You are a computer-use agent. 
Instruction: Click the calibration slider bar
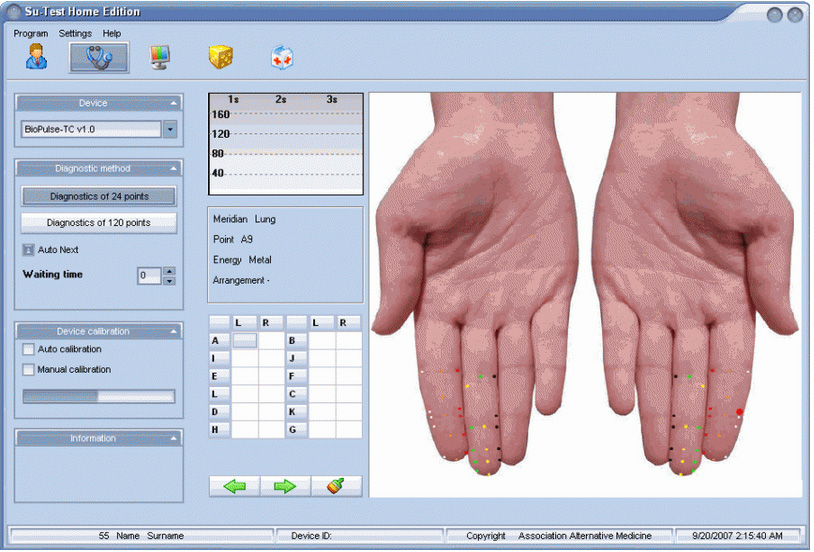[x=99, y=396]
